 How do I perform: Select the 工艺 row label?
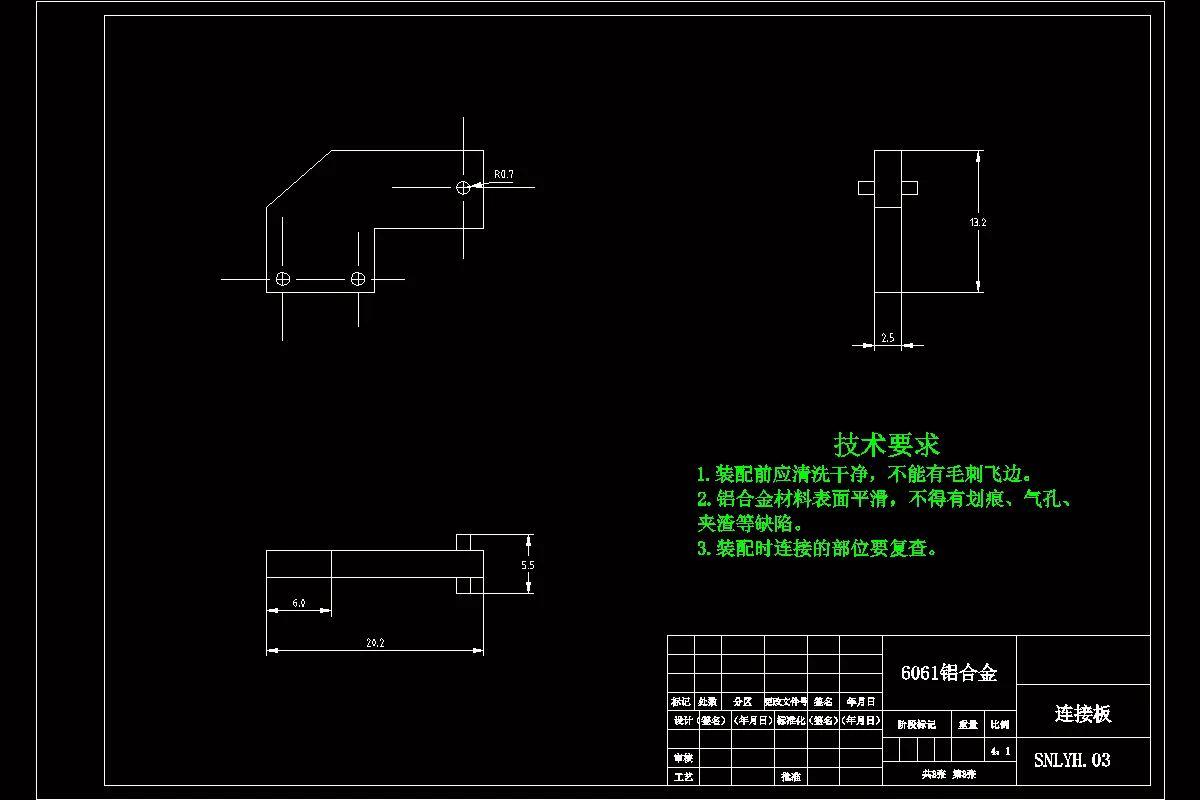click(x=681, y=776)
